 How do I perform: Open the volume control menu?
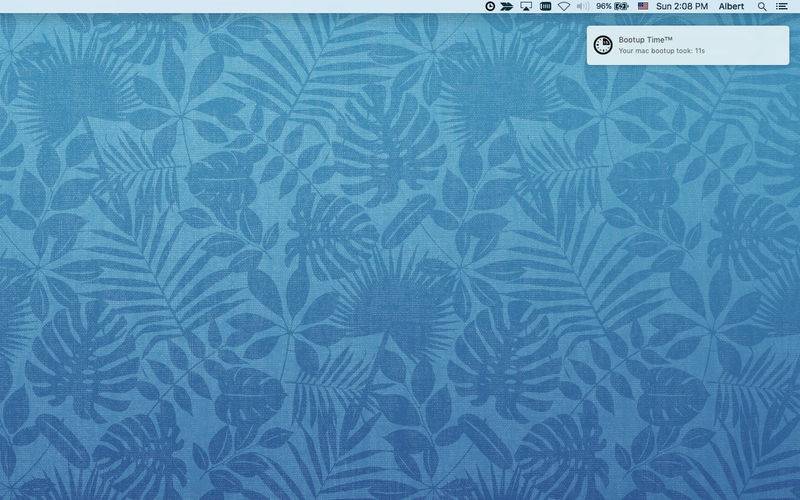(582, 6)
